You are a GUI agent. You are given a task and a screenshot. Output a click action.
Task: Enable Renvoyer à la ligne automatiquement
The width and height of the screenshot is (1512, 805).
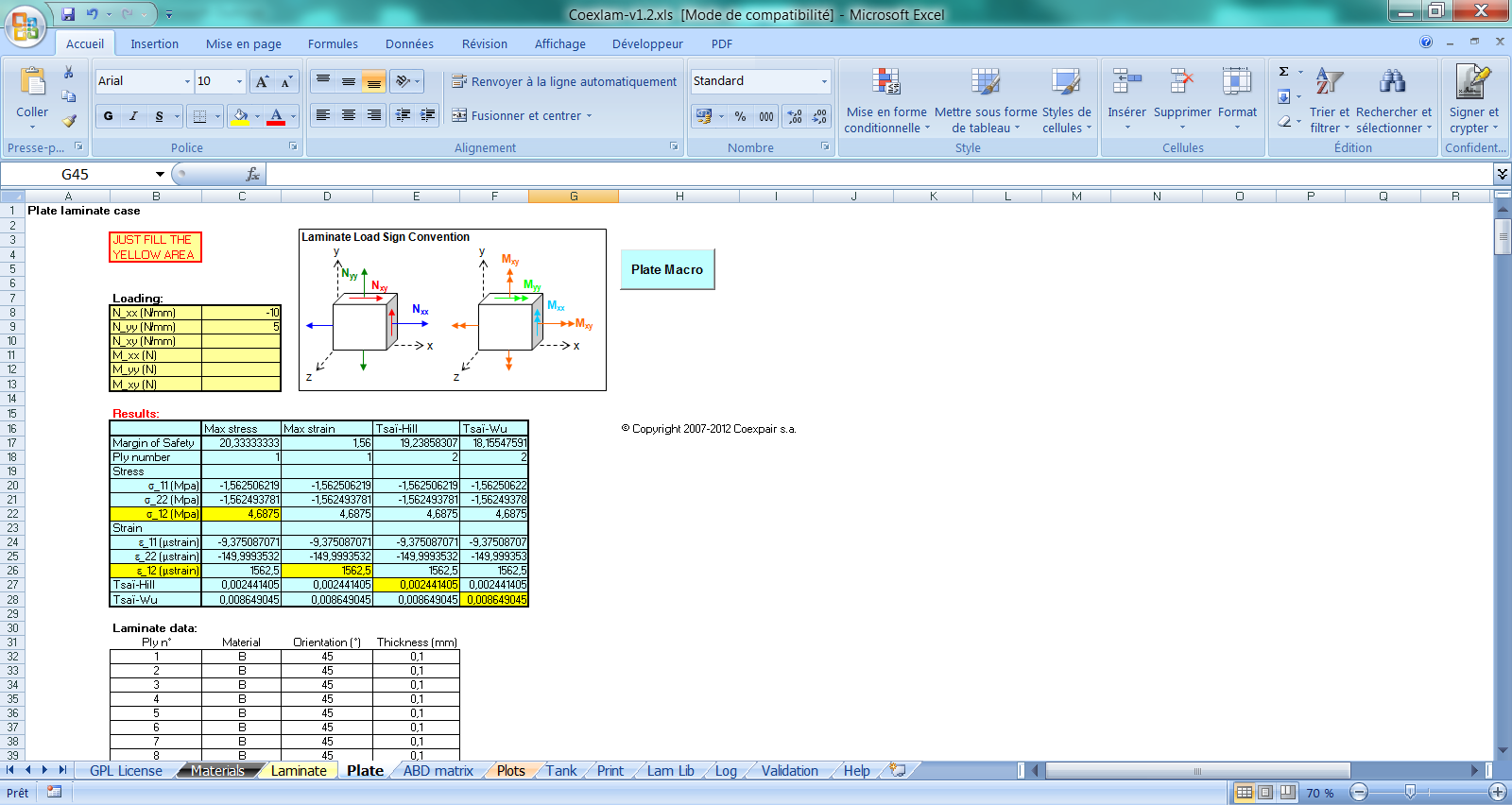point(564,82)
